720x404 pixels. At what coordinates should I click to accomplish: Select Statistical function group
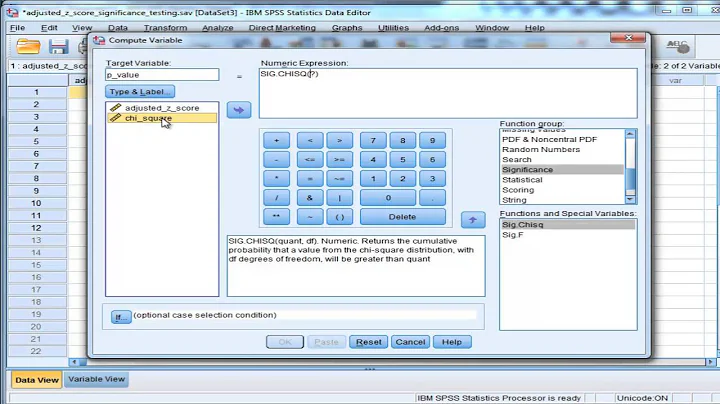tap(562, 180)
